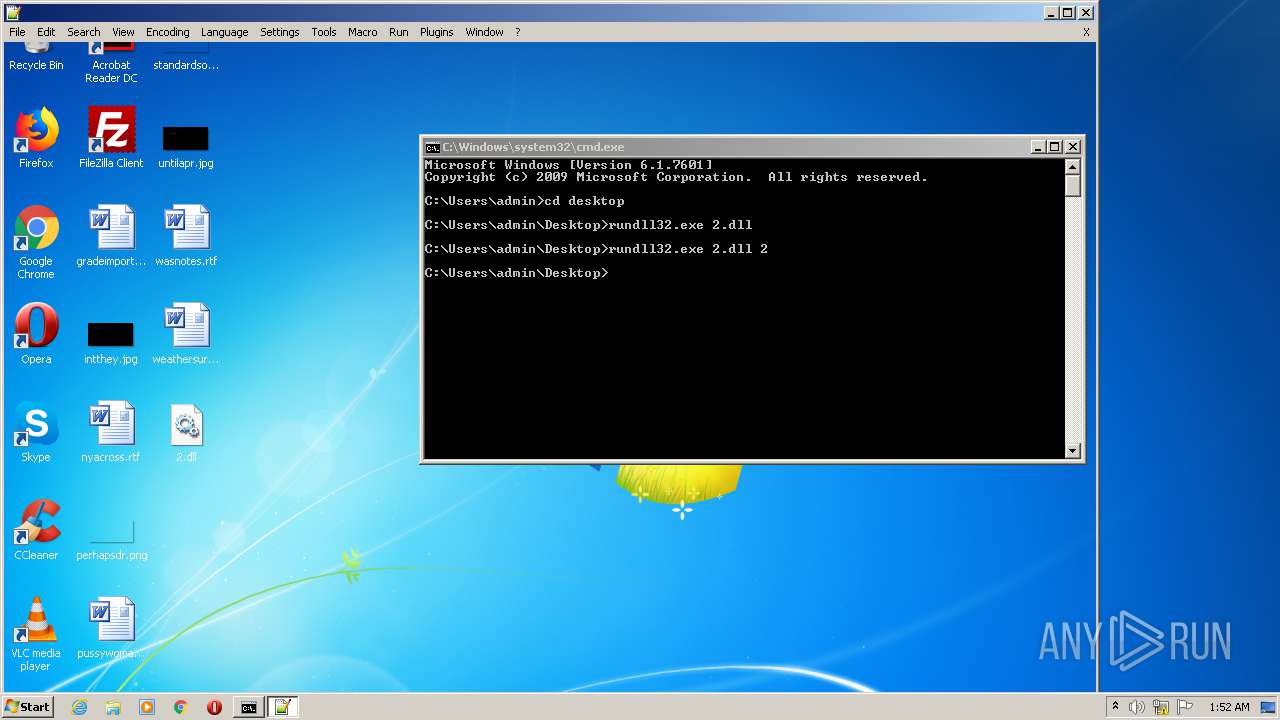Maximize the cmd.exe window
This screenshot has width=1280, height=720.
pos(1054,147)
